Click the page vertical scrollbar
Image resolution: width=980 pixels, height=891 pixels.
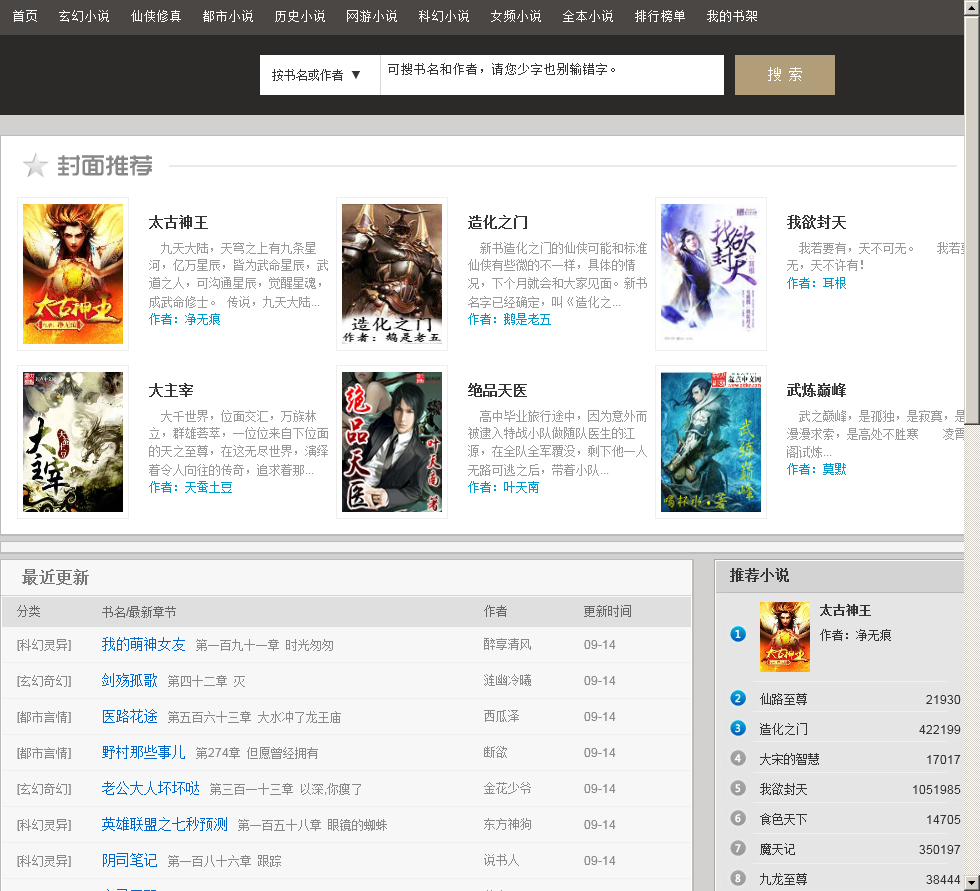(x=972, y=446)
